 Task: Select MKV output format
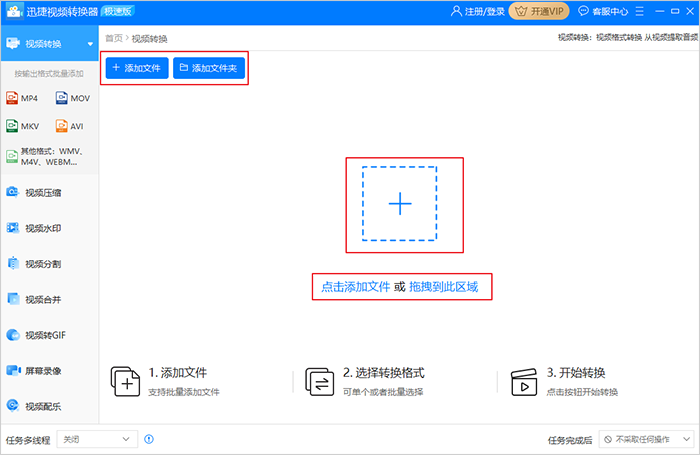23,126
